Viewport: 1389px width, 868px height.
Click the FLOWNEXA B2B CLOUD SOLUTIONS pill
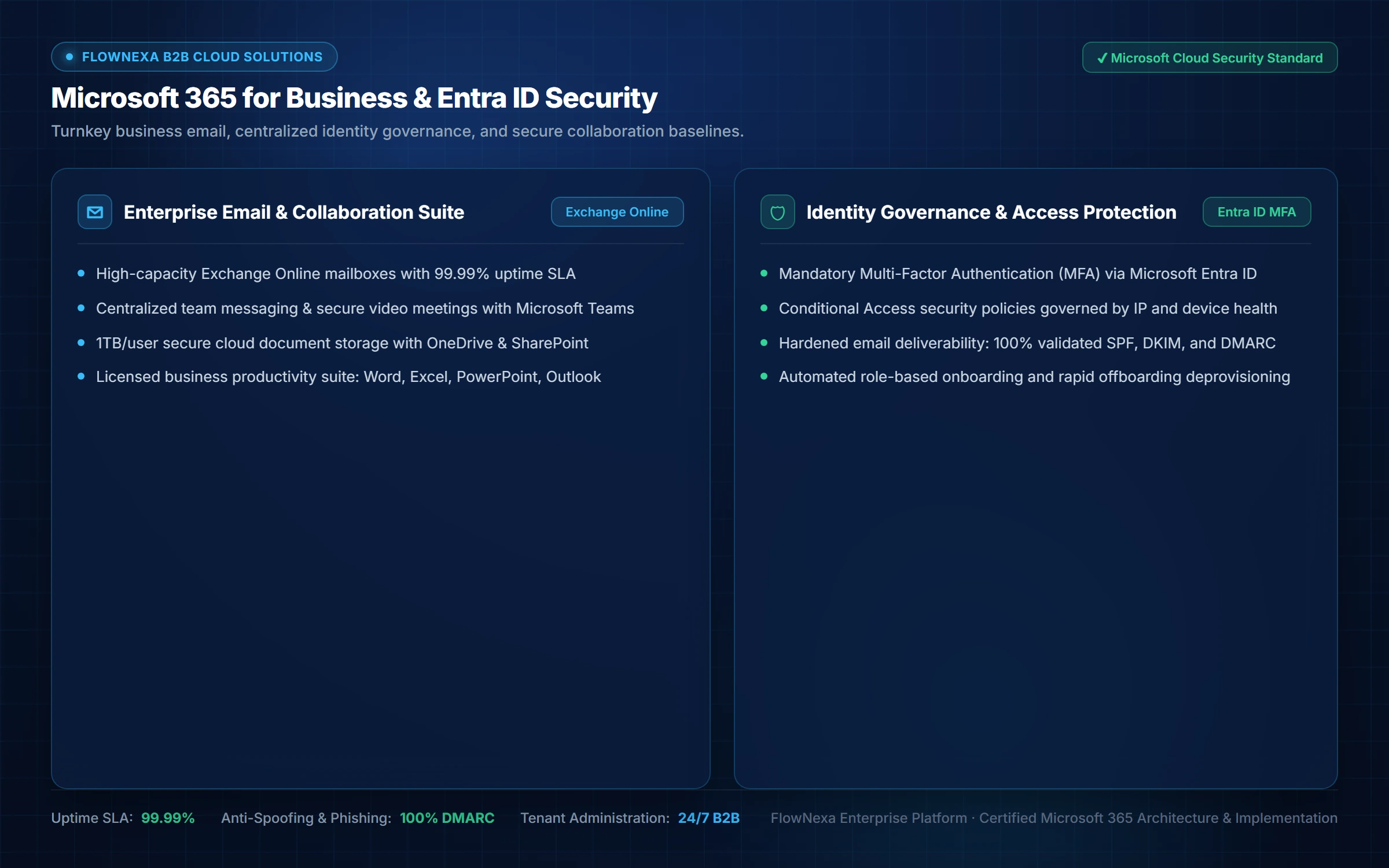pos(194,57)
